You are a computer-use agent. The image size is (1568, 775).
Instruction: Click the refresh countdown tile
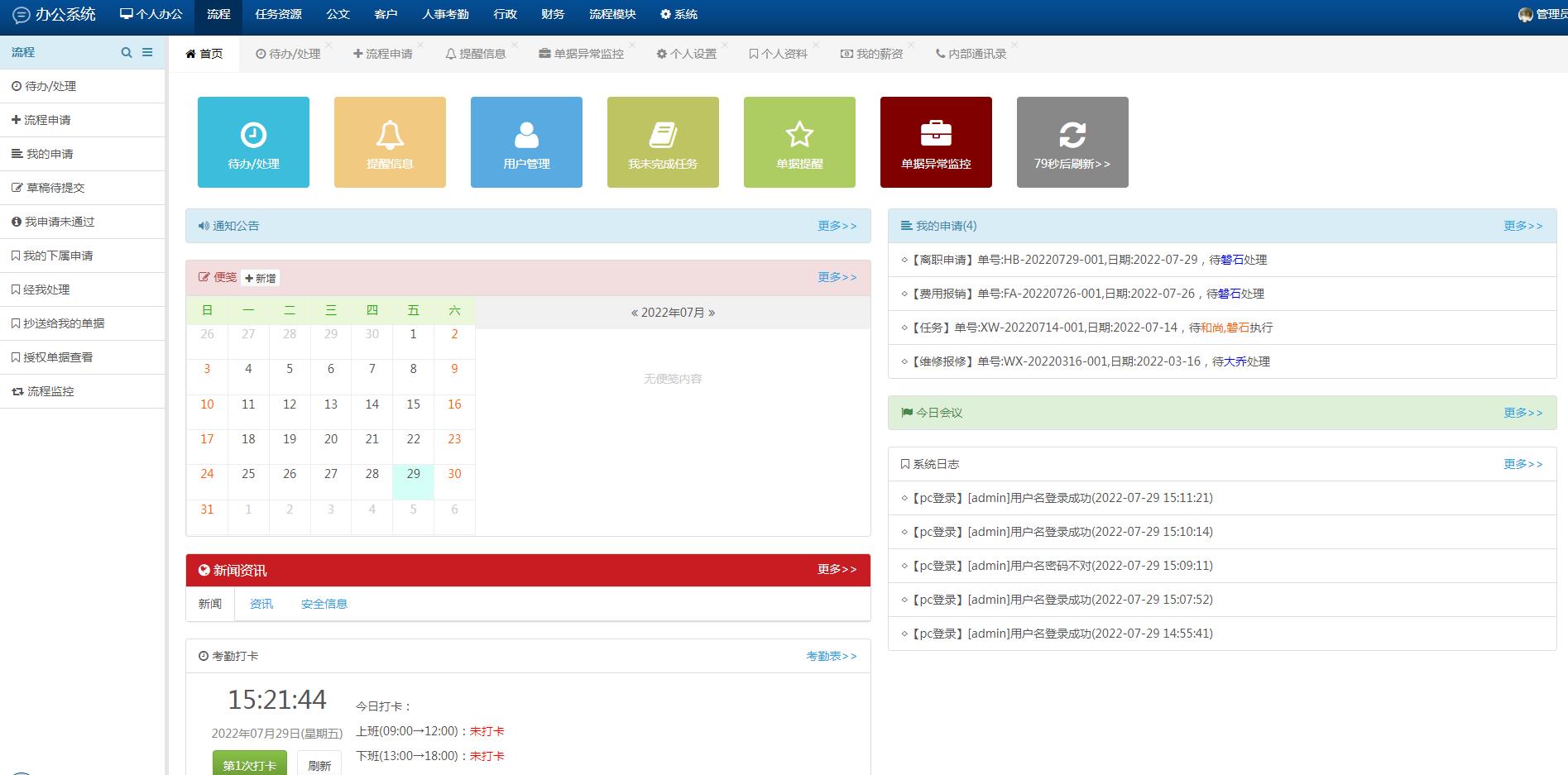tap(1072, 142)
